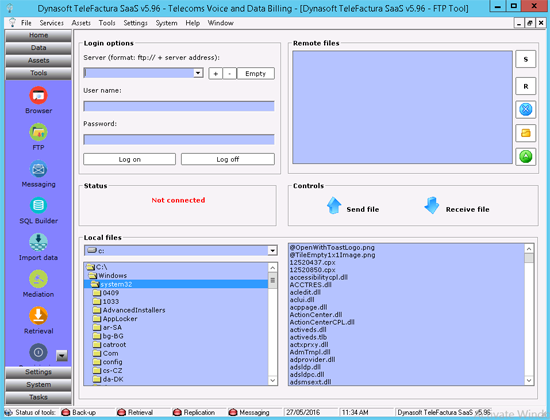Select file ActionCenterCPL.dll
The height and width of the screenshot is (420, 550).
pos(322,322)
